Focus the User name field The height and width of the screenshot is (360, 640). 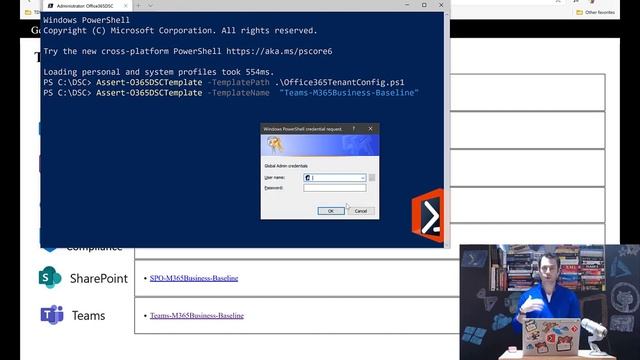[335, 178]
